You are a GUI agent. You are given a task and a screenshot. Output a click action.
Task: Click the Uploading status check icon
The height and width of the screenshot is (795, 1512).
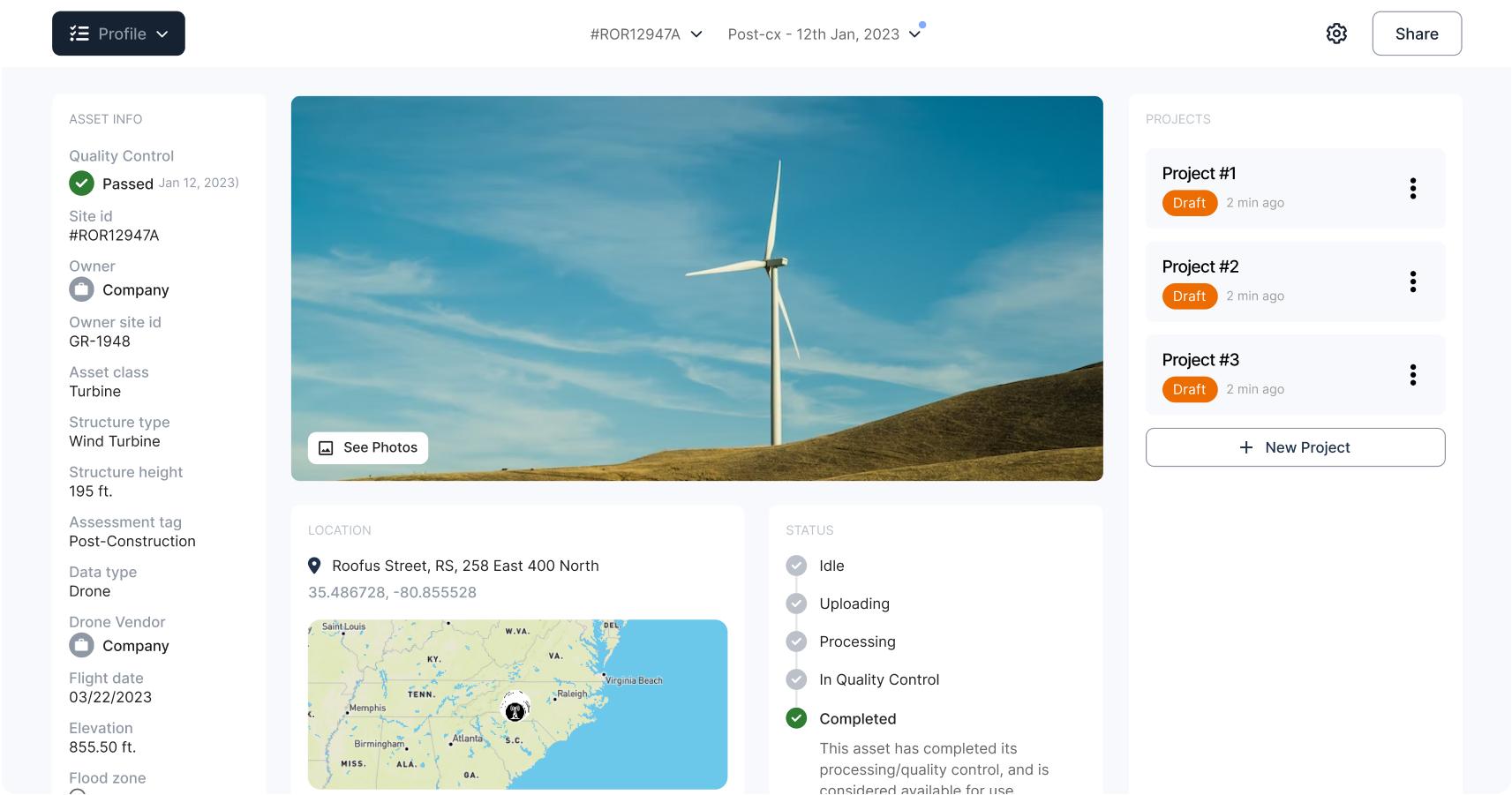tap(796, 604)
